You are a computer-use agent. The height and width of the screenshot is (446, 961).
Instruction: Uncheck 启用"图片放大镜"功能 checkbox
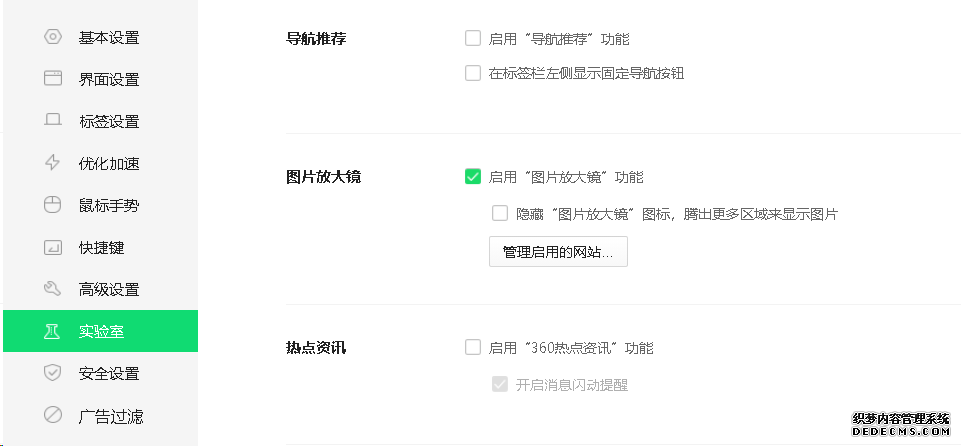(x=473, y=177)
